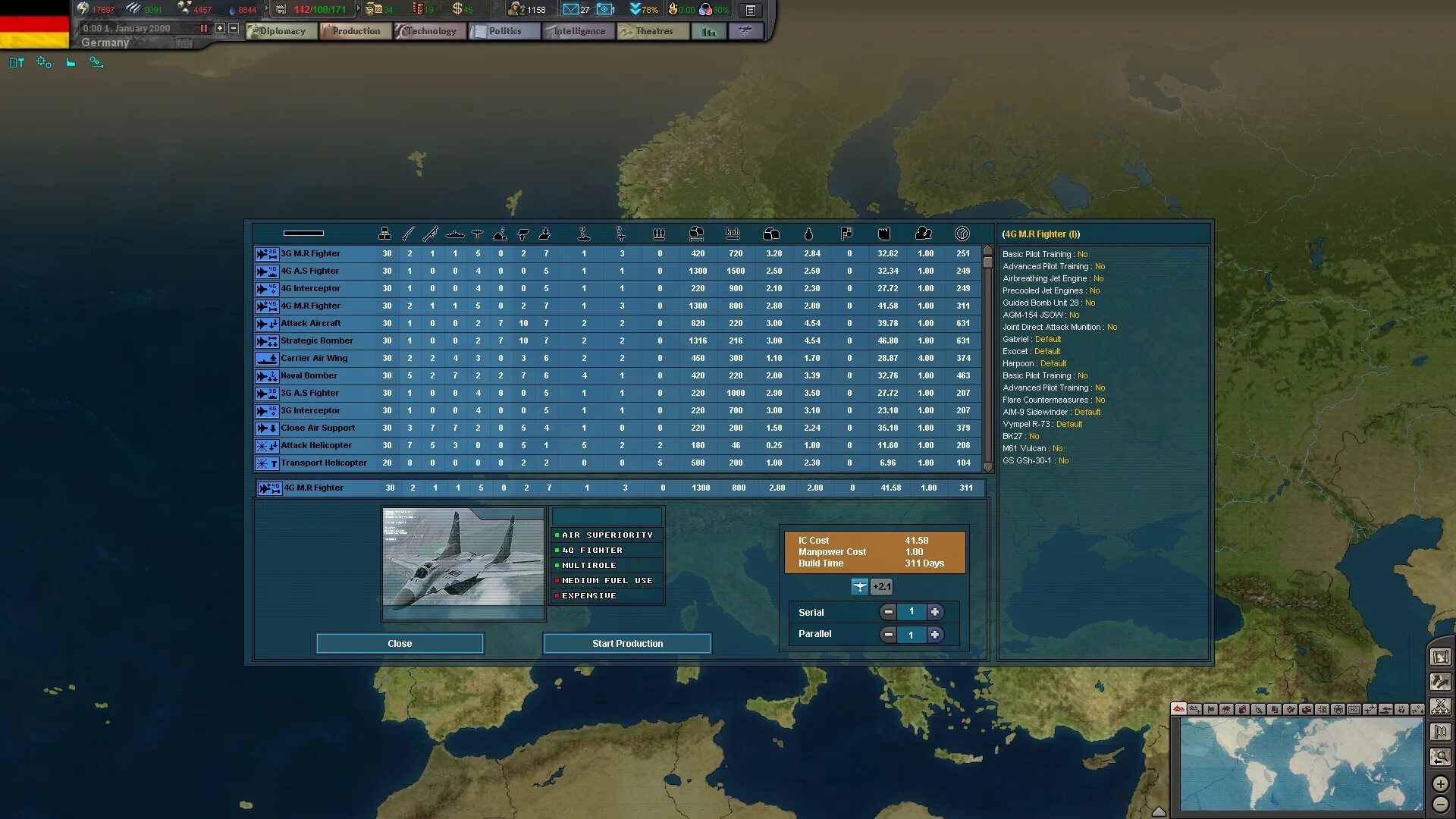
Task: Open the statistics ledger chart icon
Action: (709, 31)
